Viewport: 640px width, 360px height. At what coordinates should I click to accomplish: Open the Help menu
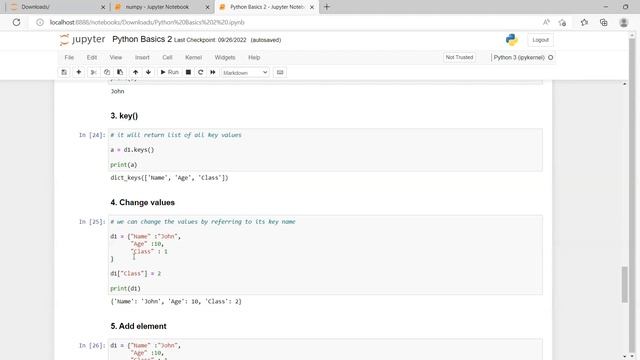click(x=254, y=58)
